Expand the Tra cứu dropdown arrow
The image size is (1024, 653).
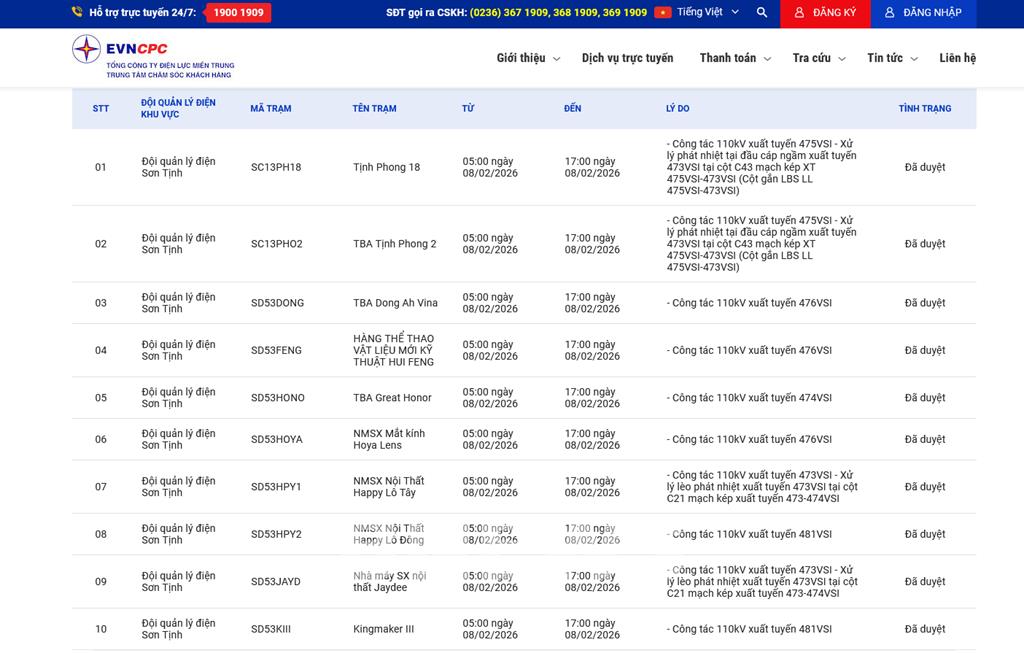(841, 59)
